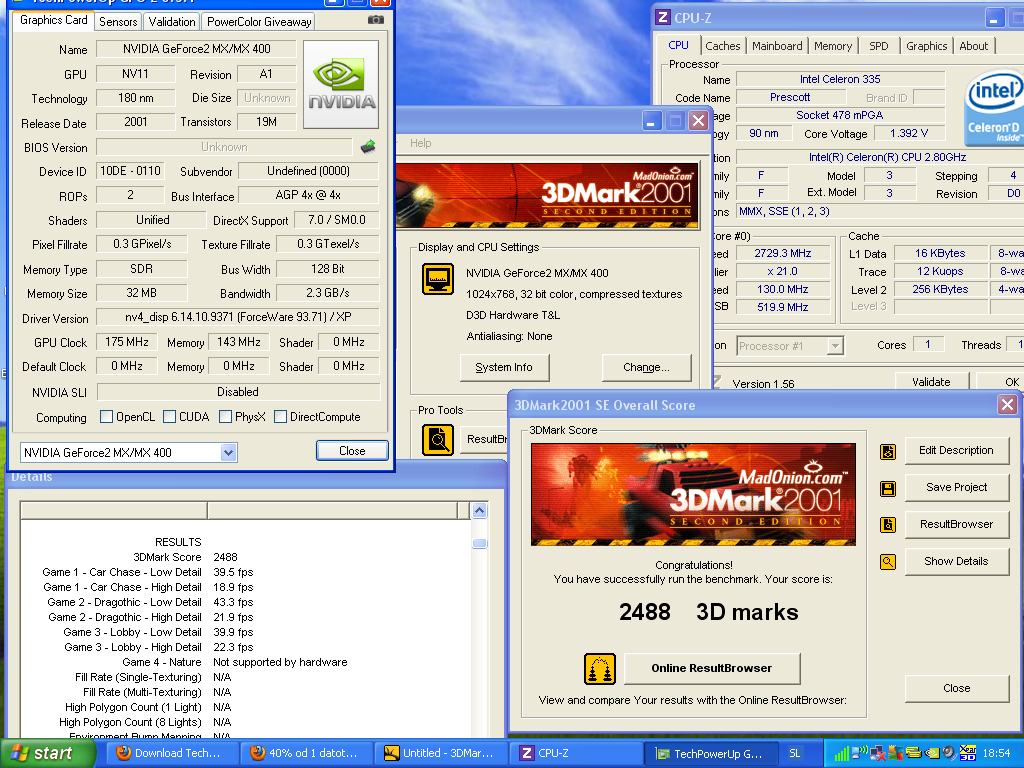Click the Details scrollbar up arrow
This screenshot has width=1024, height=768.
479,511
